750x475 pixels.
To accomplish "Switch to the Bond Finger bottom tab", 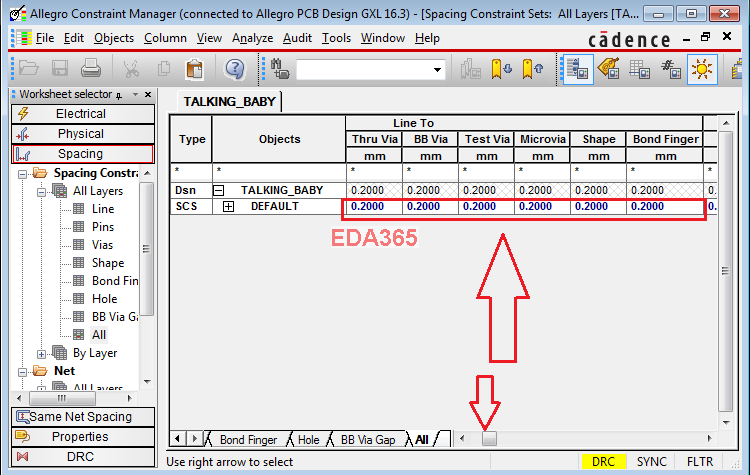I will point(248,440).
